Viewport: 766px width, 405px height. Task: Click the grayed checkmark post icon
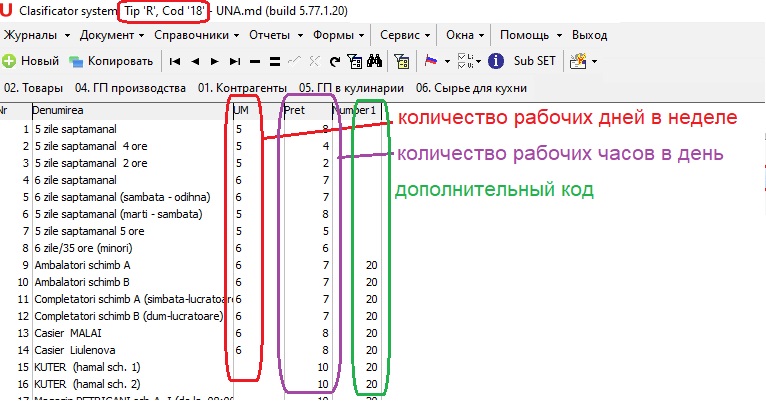point(294,61)
